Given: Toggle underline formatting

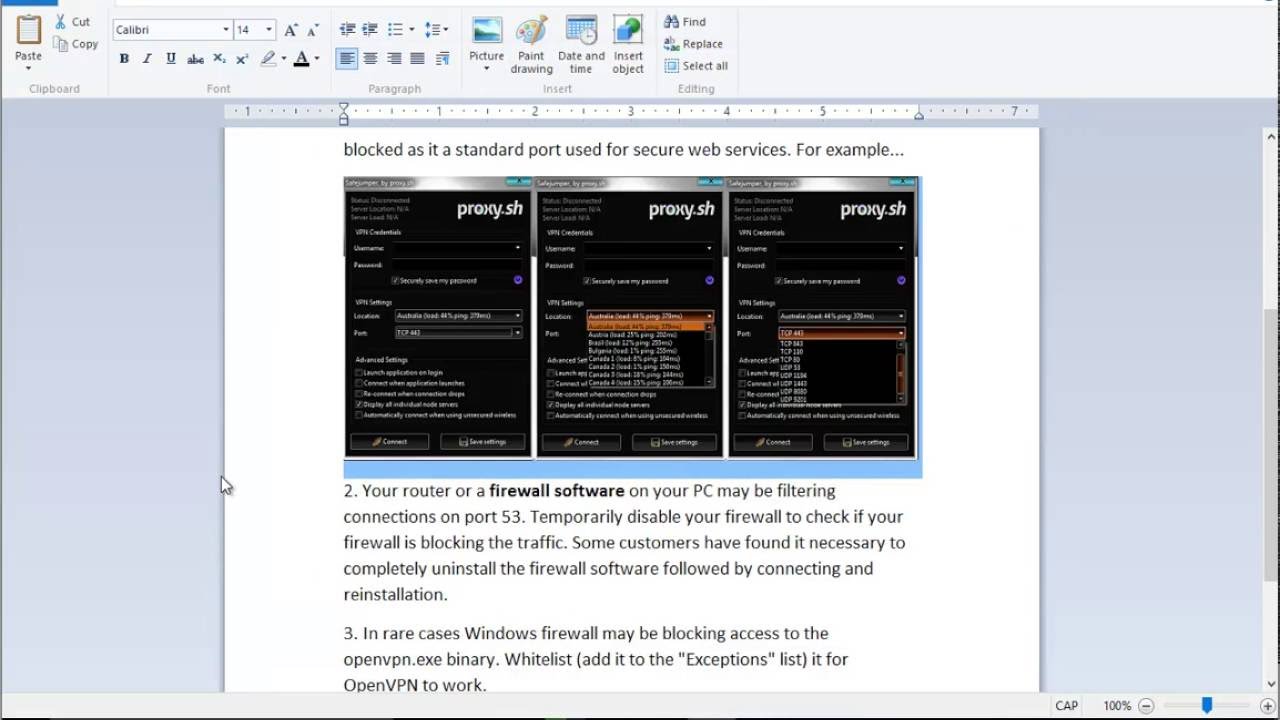Looking at the screenshot, I should tap(171, 59).
